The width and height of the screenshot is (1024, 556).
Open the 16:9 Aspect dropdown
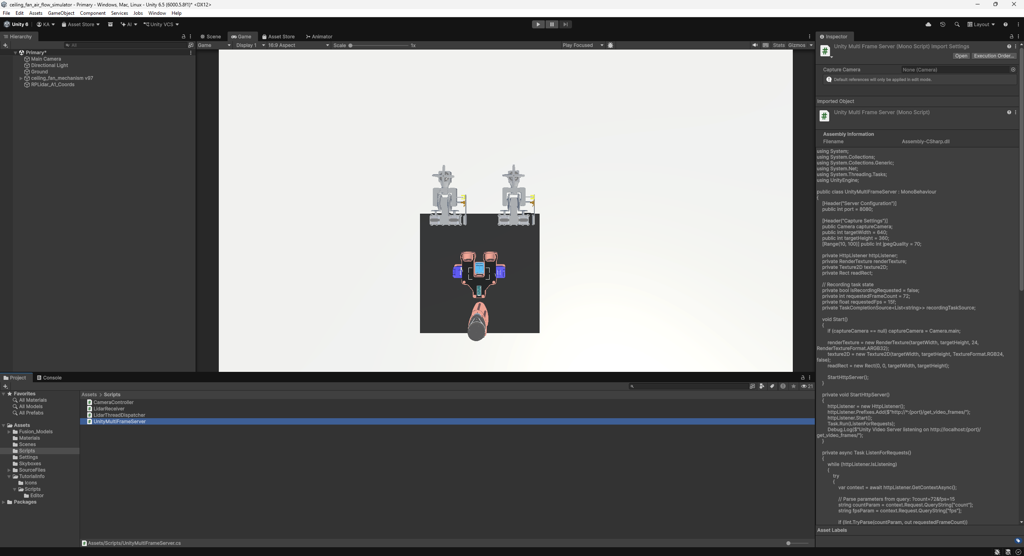tap(298, 45)
